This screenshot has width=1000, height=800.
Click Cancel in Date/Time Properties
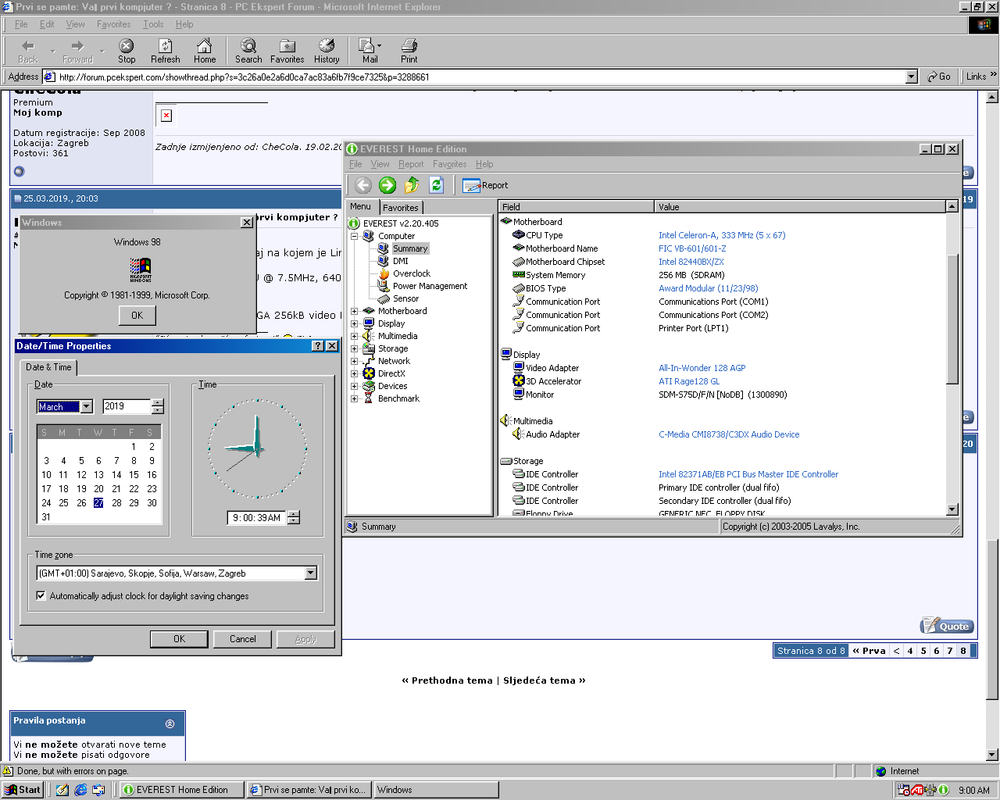pos(242,639)
